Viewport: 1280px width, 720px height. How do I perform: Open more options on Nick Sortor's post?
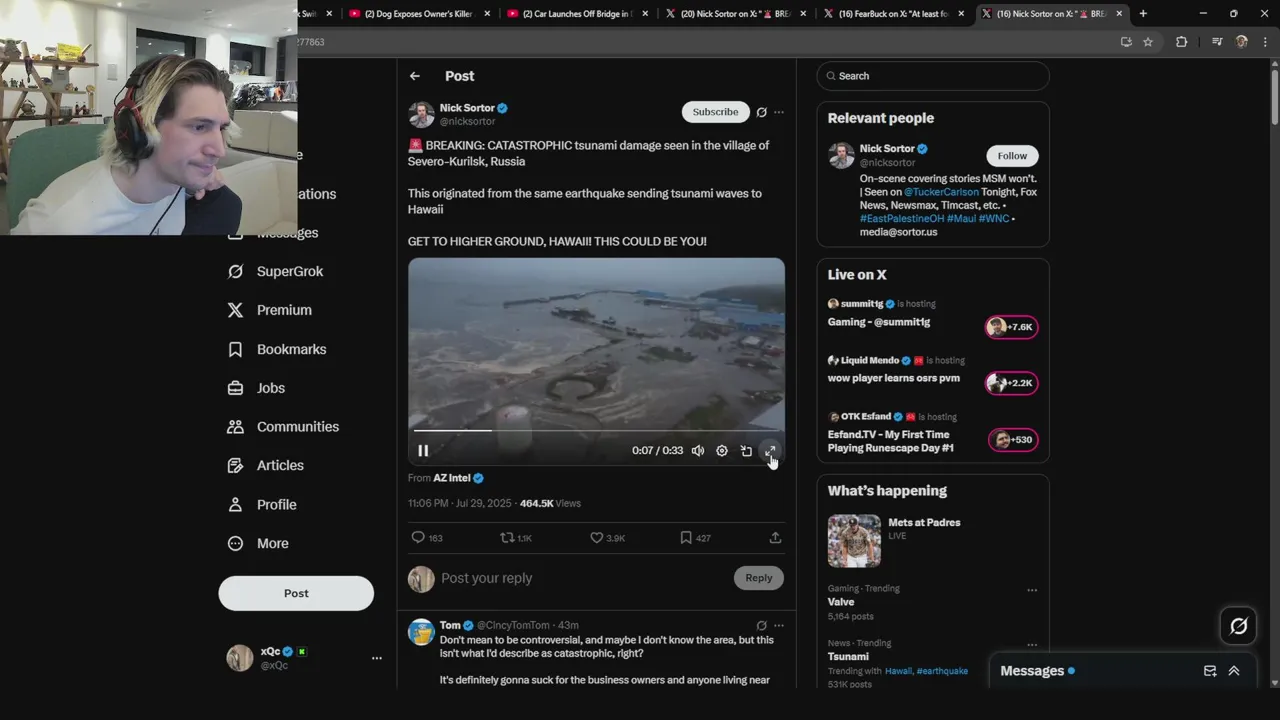point(779,112)
